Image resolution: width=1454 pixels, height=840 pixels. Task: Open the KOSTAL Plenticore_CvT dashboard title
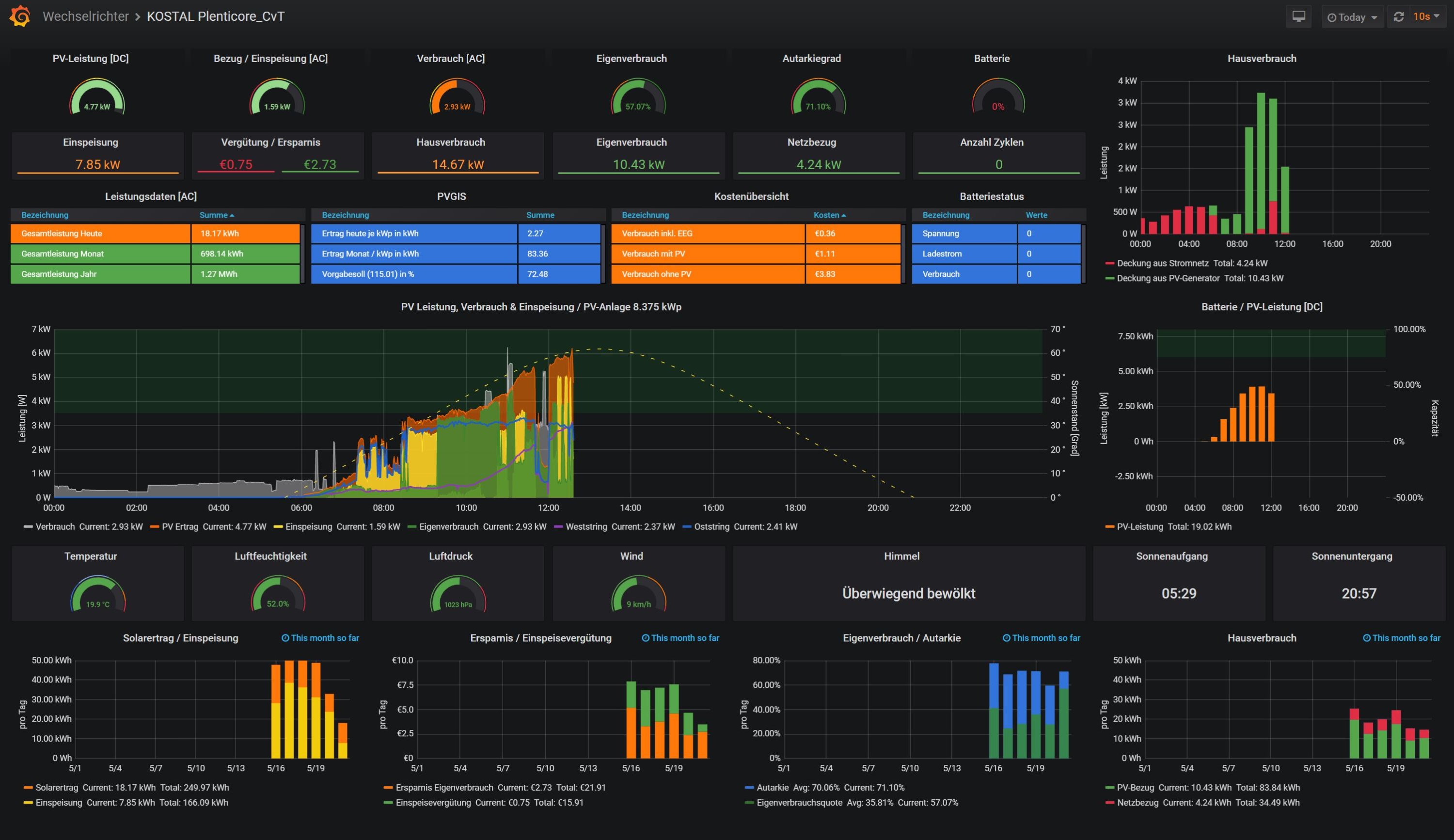tap(216, 16)
